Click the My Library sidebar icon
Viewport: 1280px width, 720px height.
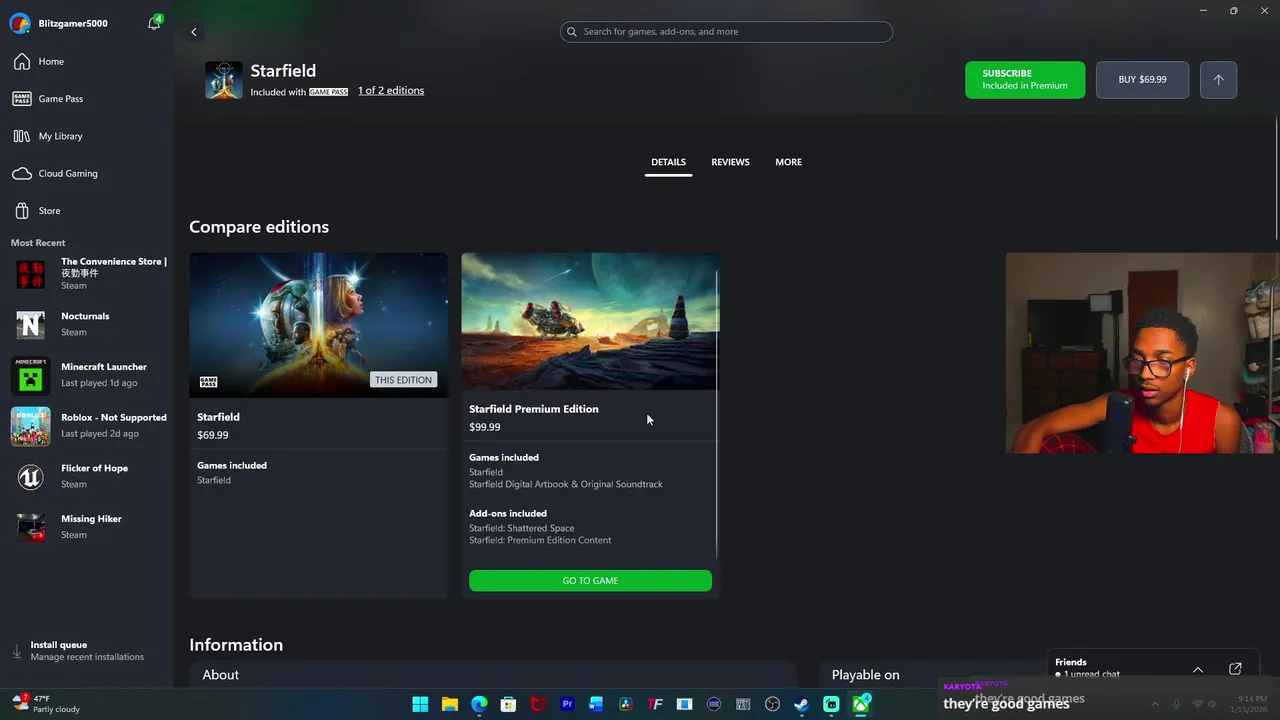22,136
